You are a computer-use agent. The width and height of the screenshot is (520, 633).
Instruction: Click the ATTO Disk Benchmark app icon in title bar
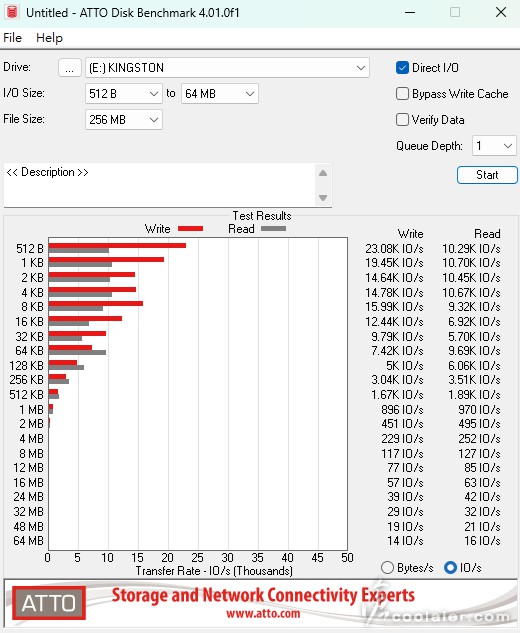(12, 12)
